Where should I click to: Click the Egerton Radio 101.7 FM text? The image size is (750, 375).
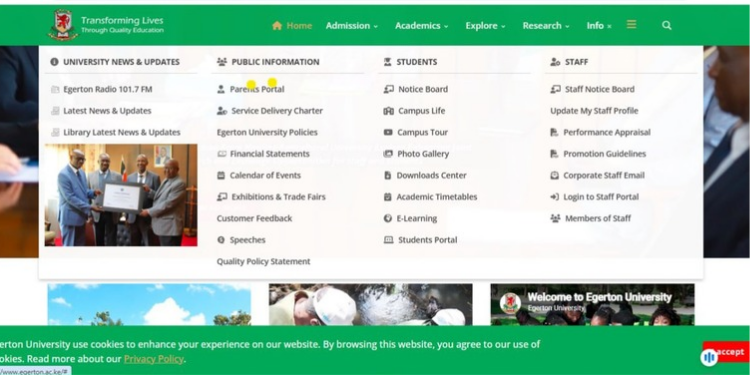(x=108, y=89)
